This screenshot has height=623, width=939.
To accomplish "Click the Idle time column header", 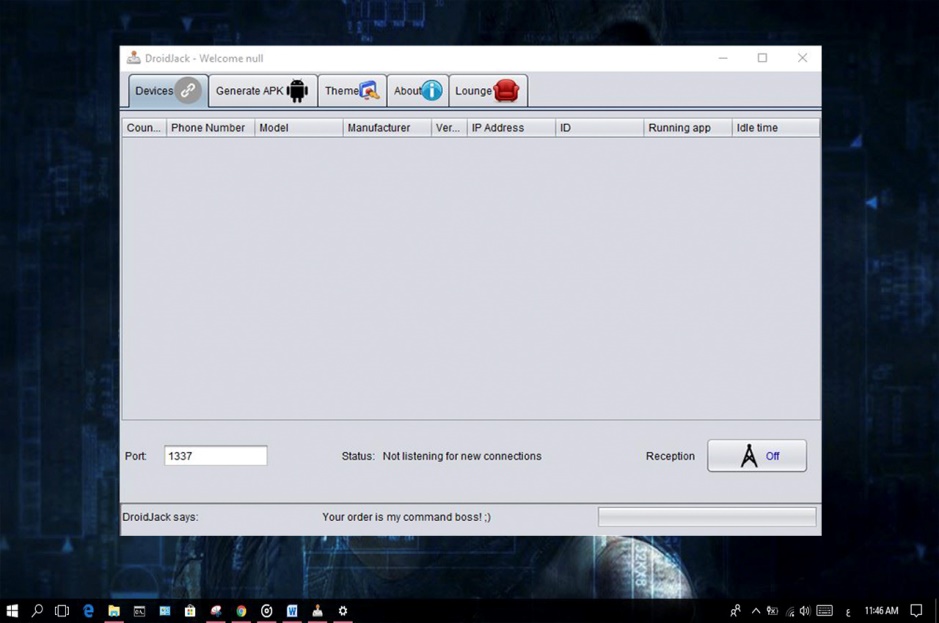I will [x=776, y=128].
